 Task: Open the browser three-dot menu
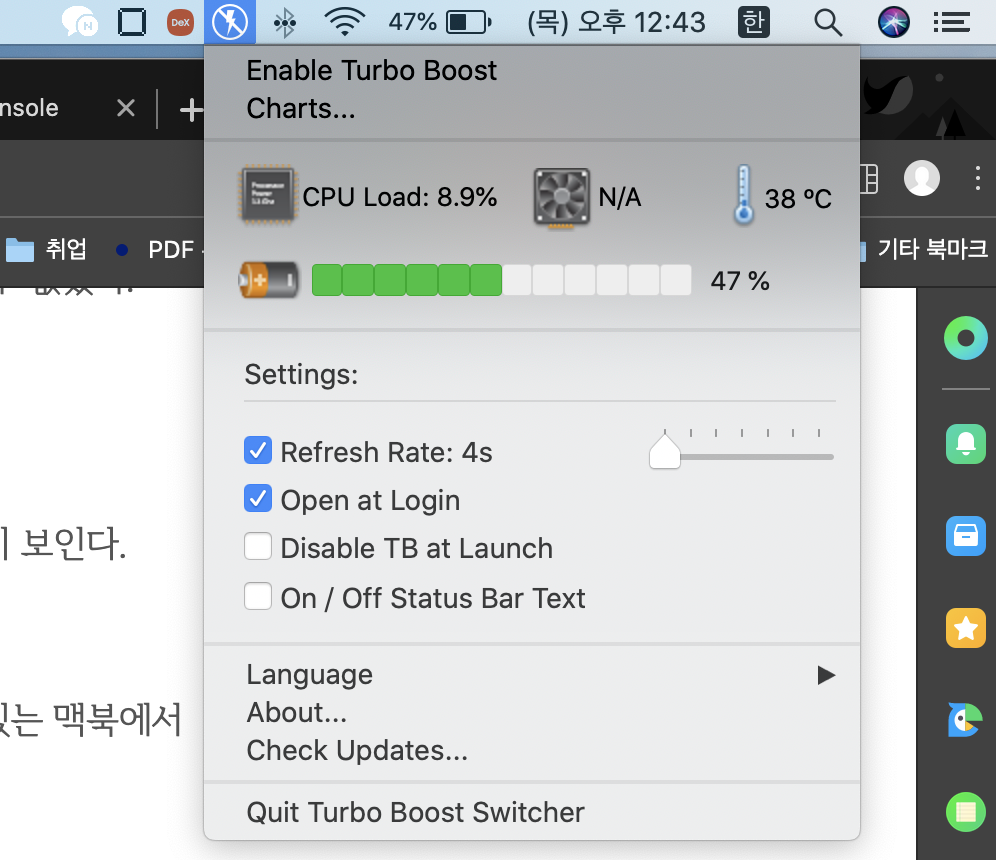978,178
